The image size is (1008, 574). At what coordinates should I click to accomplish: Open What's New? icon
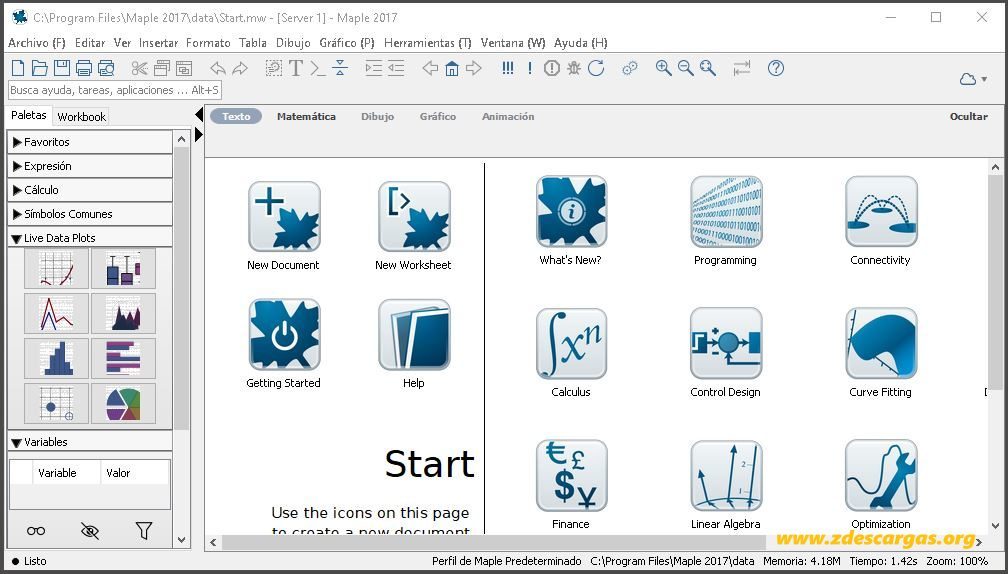click(x=572, y=211)
